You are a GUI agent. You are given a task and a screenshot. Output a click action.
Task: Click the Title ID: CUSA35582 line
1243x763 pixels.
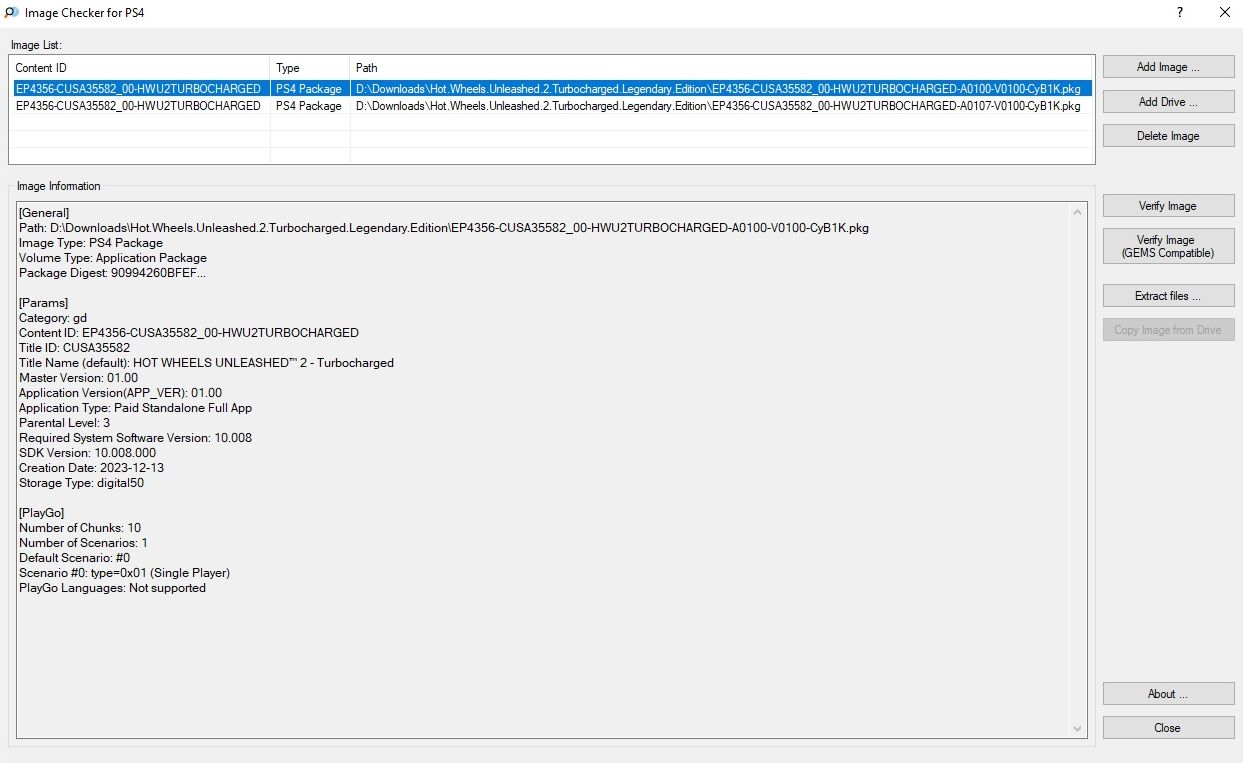tap(74, 348)
